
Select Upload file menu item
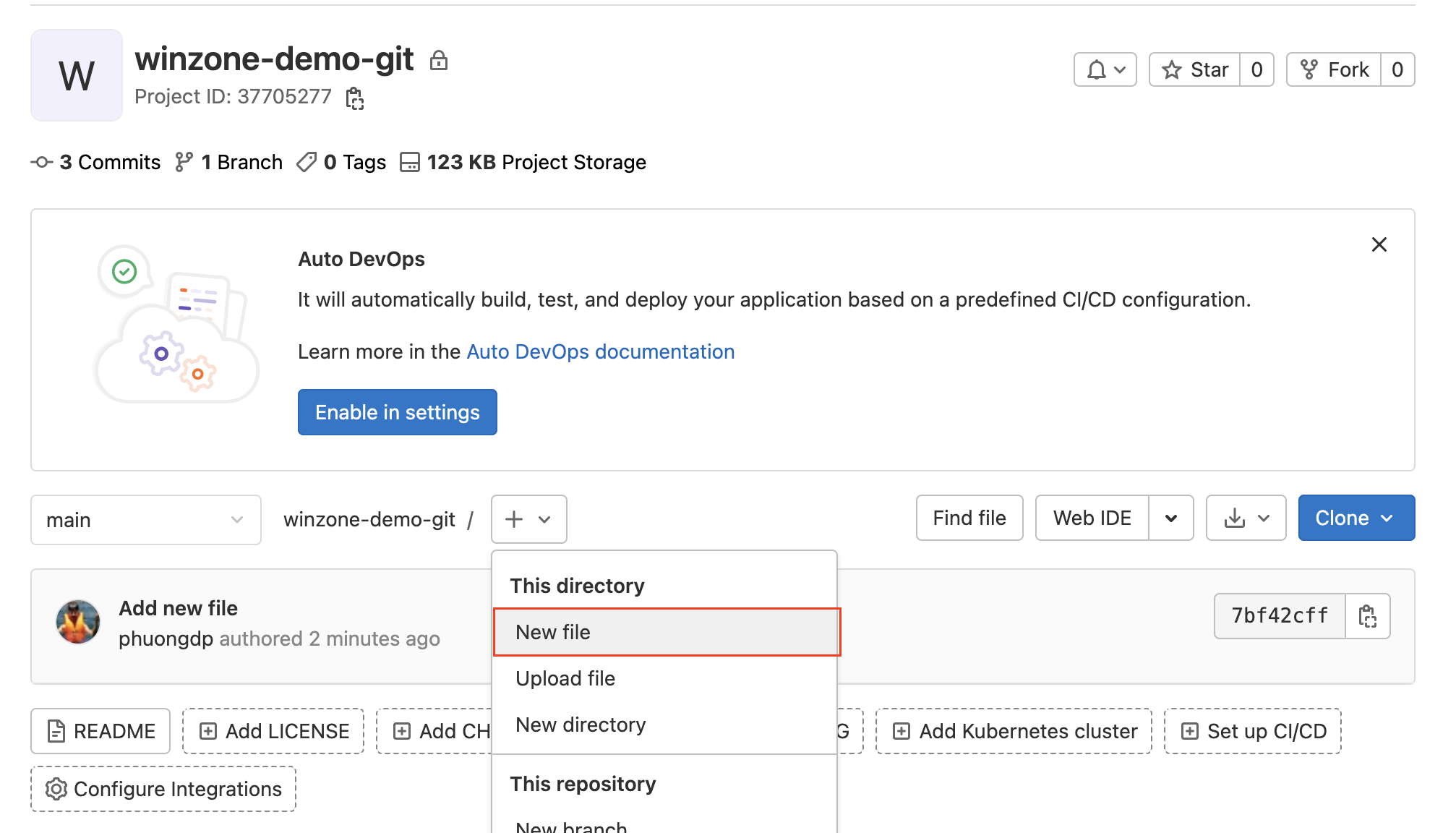(664, 678)
